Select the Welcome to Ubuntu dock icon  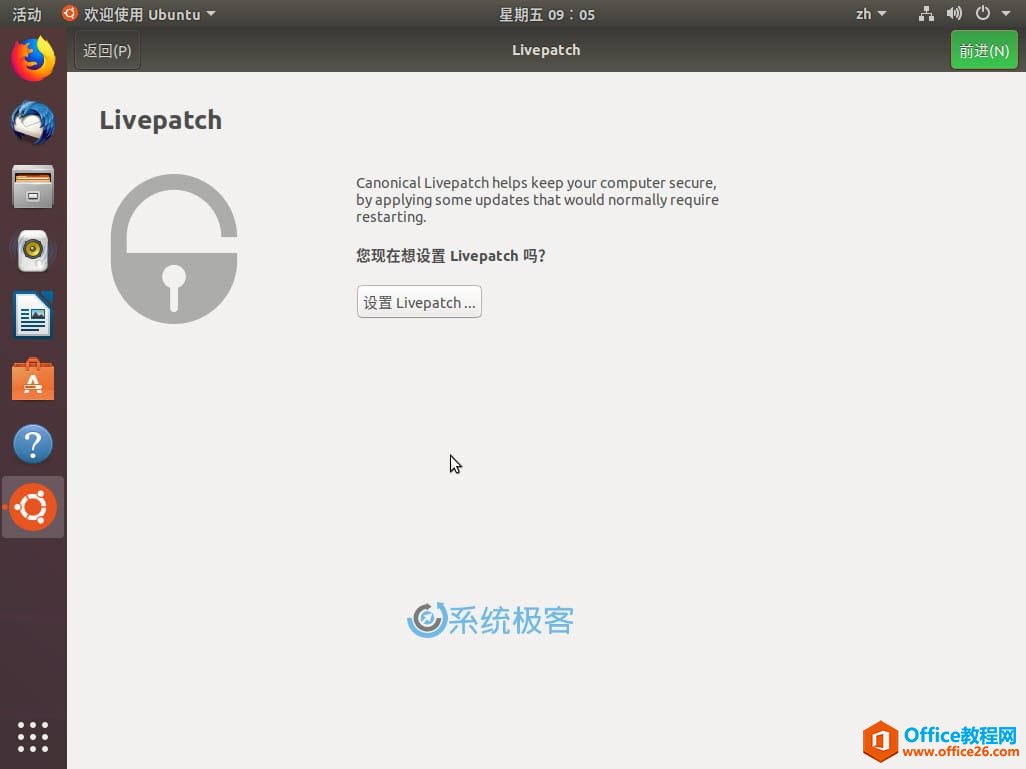[x=33, y=507]
